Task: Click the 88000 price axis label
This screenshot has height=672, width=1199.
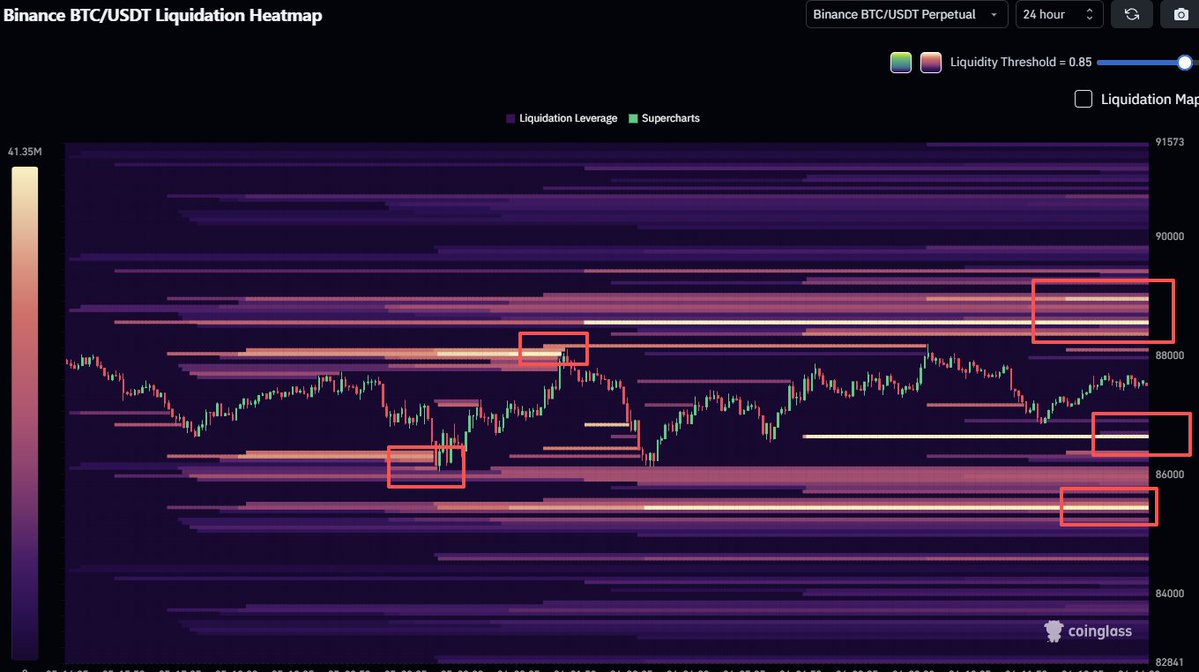Action: [1169, 355]
